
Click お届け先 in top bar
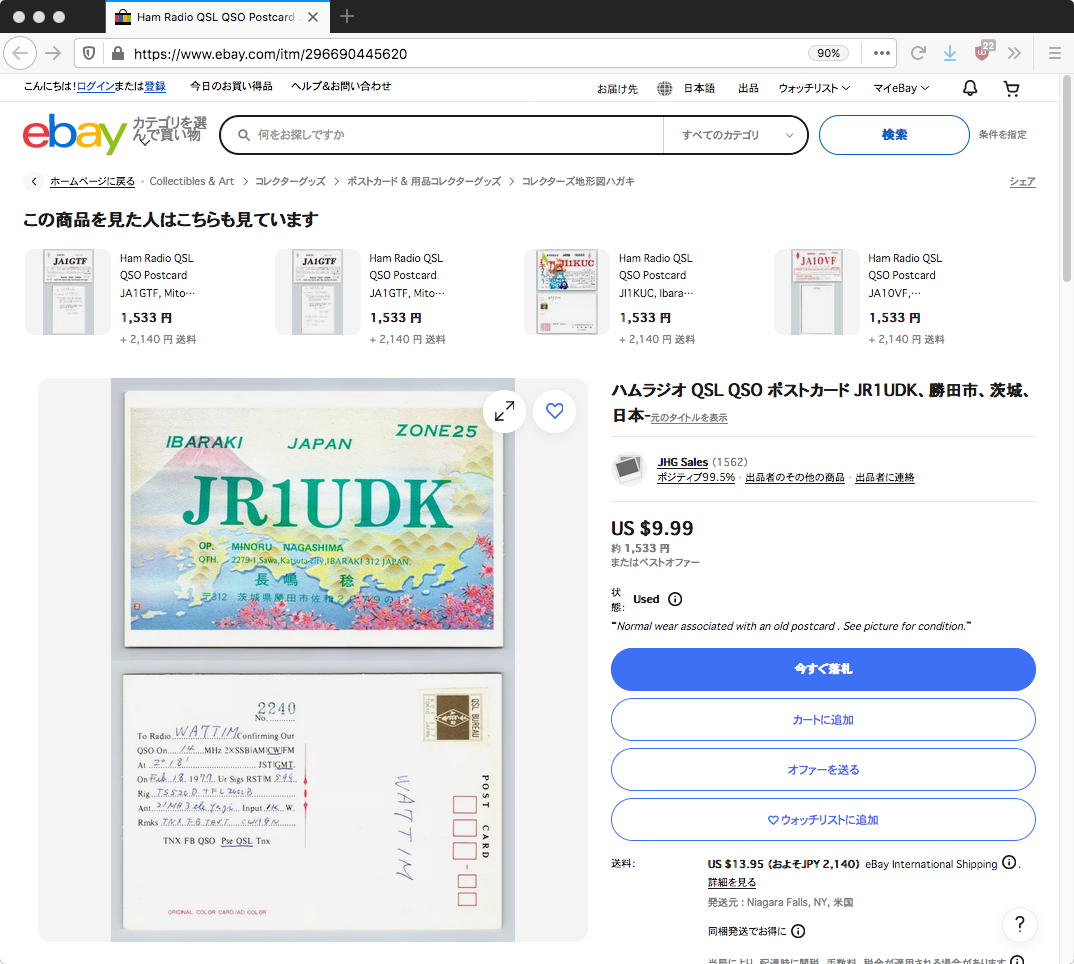tap(617, 88)
